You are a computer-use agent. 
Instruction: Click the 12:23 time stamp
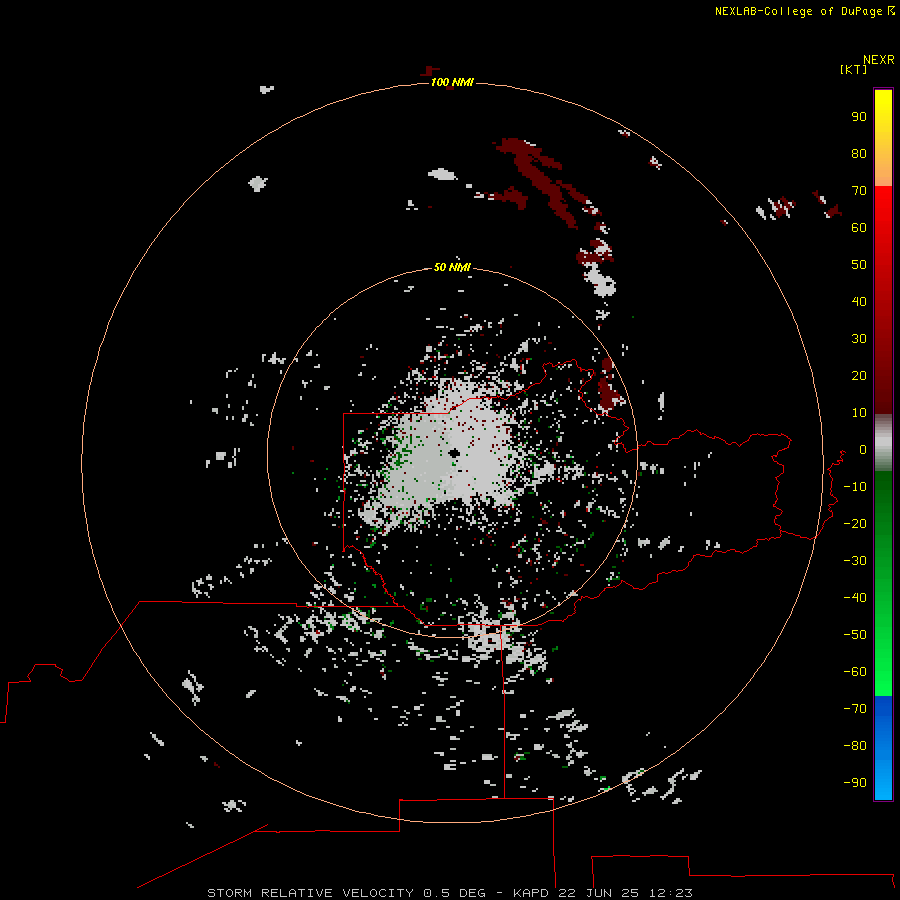point(670,893)
